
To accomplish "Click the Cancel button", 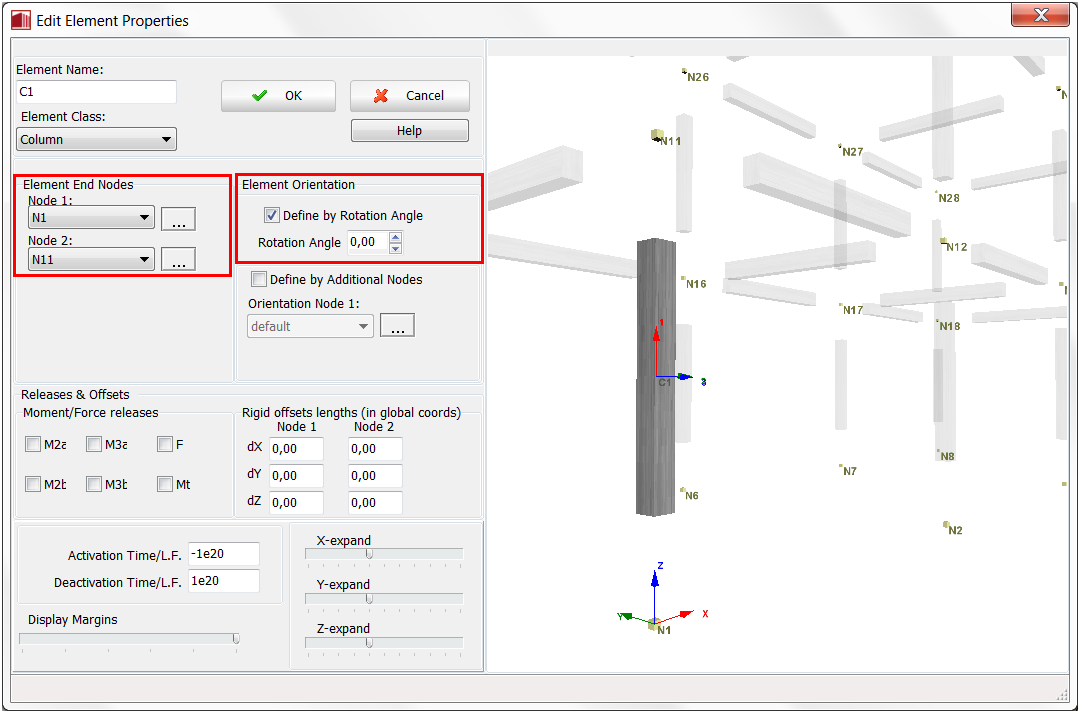I will pyautogui.click(x=409, y=96).
